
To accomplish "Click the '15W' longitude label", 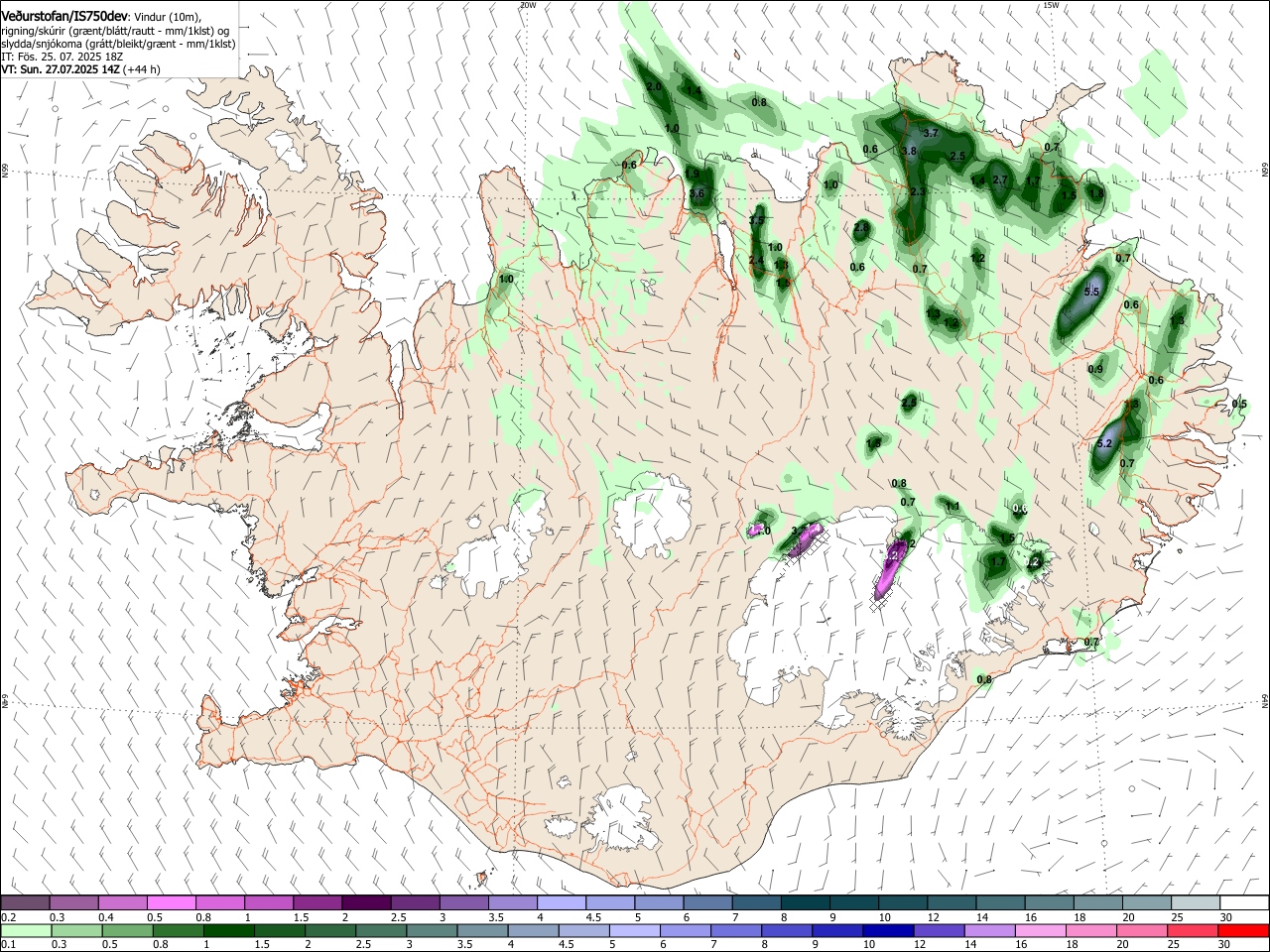I will tap(1051, 5).
